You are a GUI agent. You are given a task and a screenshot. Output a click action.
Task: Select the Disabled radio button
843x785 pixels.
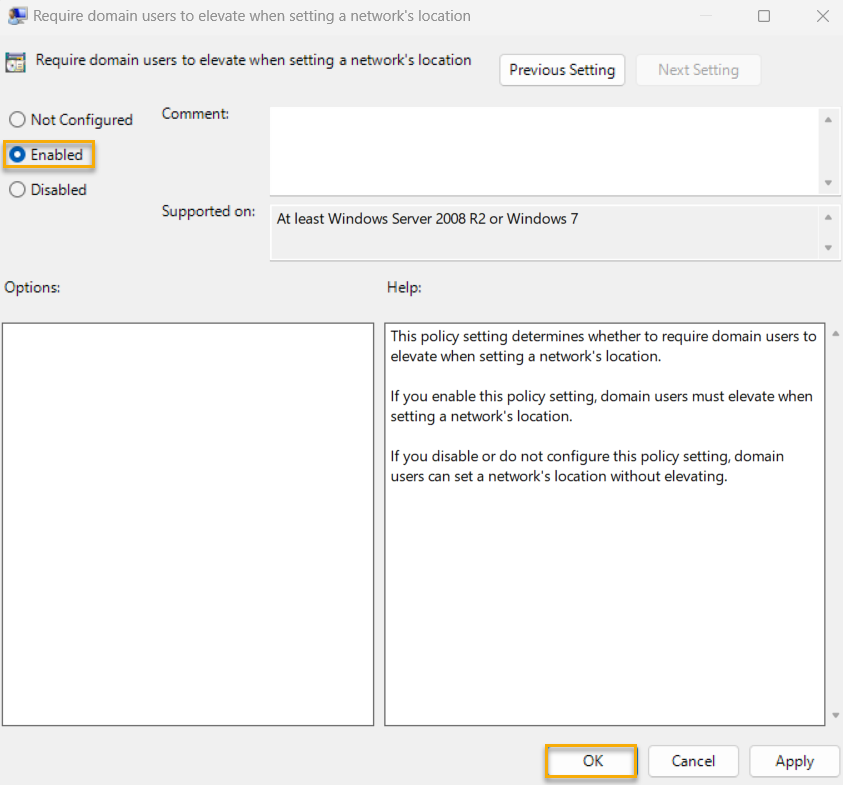point(17,189)
